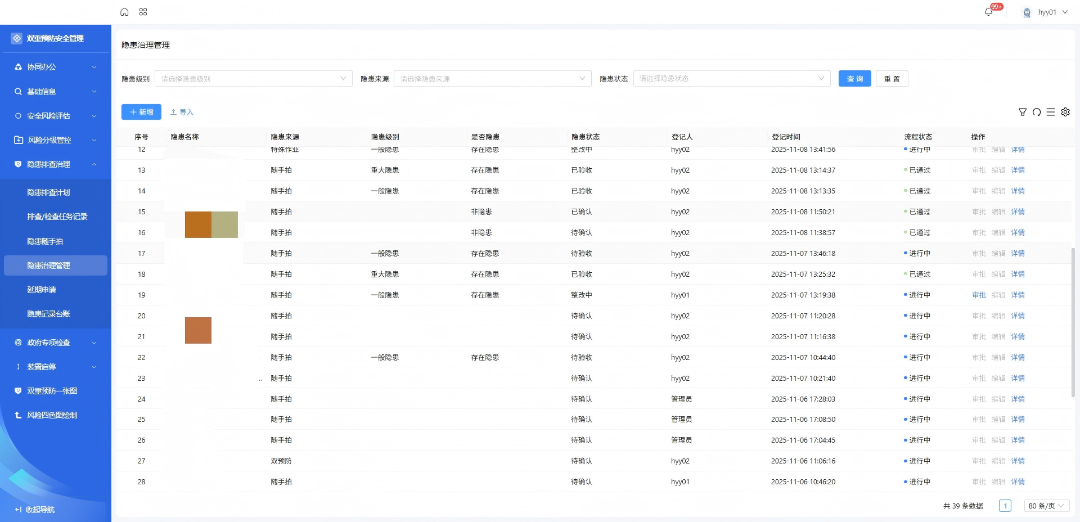The height and width of the screenshot is (522, 1080).
Task: Click the 导入 upload icon button
Action: point(182,112)
